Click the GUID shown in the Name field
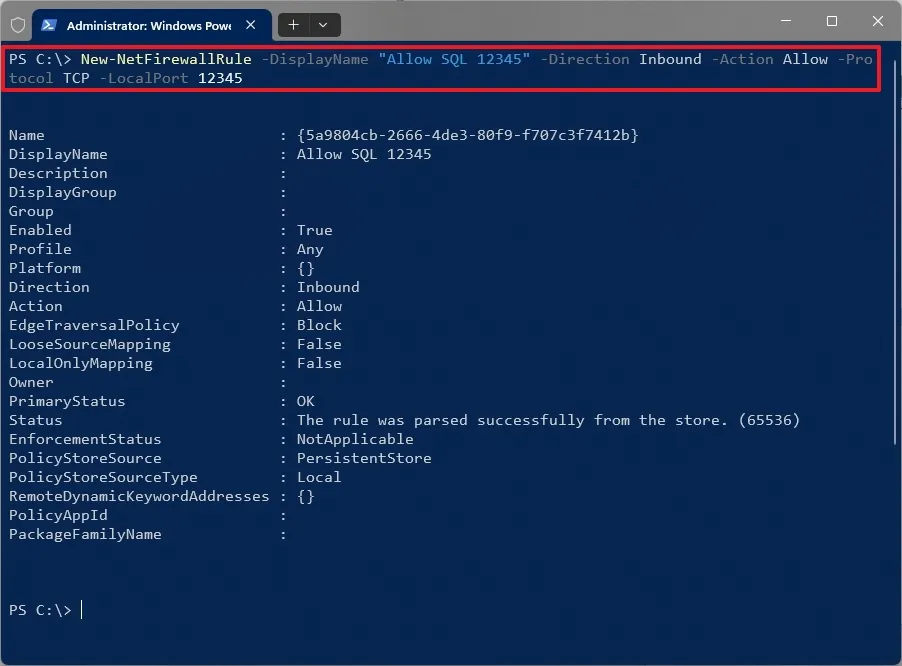The height and width of the screenshot is (666, 902). click(470, 135)
